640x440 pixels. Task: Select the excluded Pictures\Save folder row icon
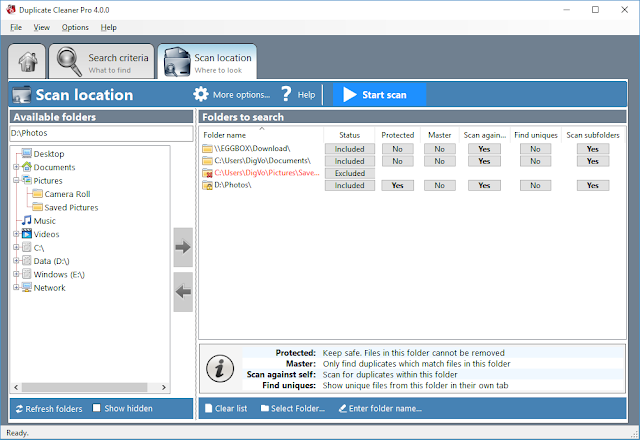207,173
